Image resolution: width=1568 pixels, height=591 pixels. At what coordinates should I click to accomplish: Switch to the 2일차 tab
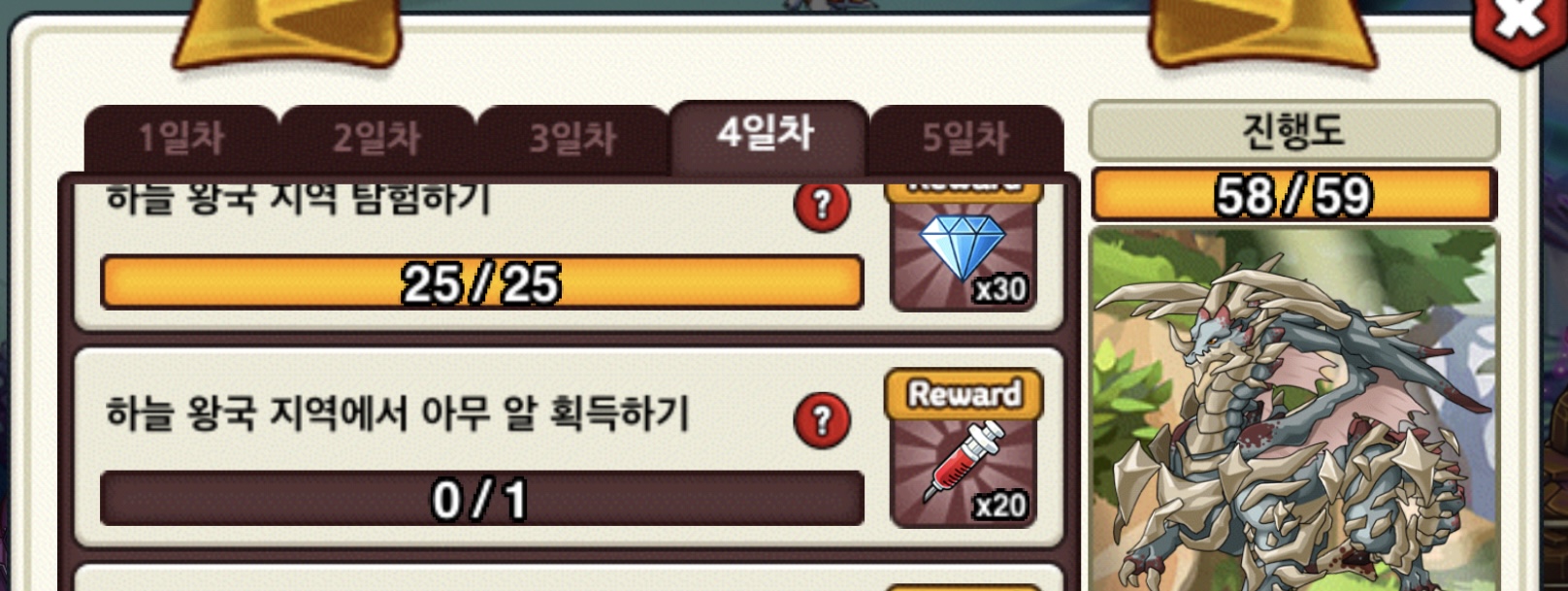point(377,139)
